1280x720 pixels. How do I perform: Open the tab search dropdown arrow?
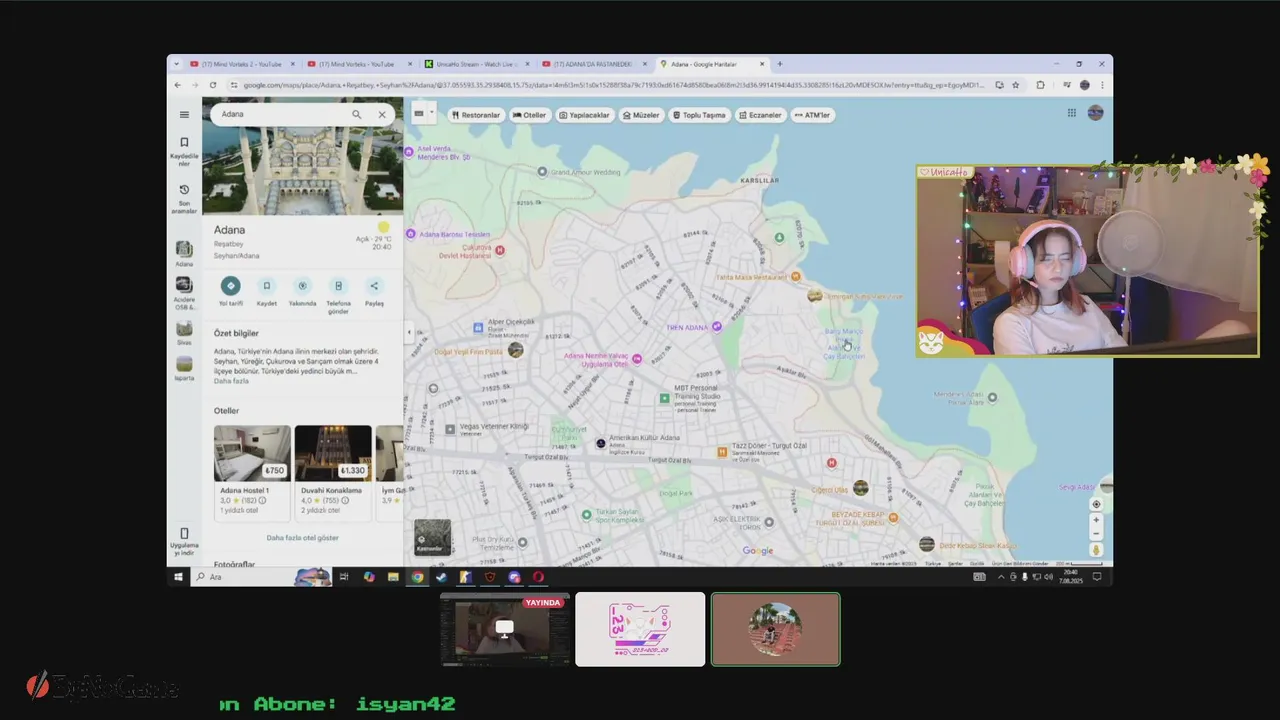176,64
